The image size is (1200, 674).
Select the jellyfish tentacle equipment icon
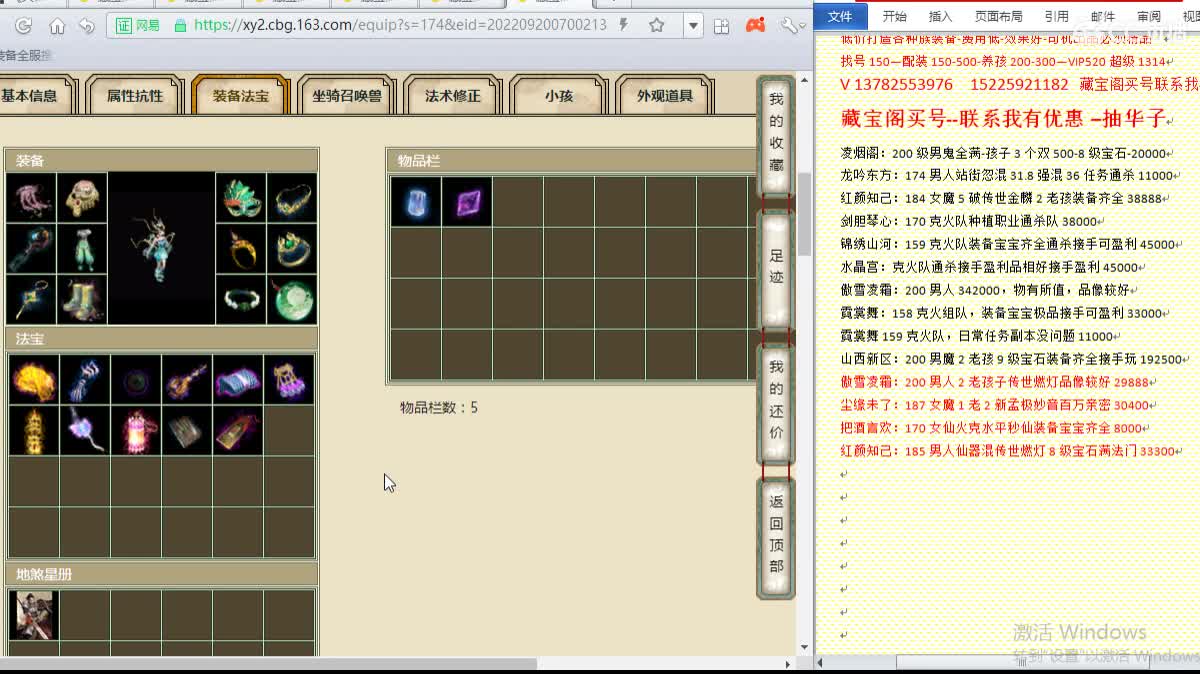point(31,198)
